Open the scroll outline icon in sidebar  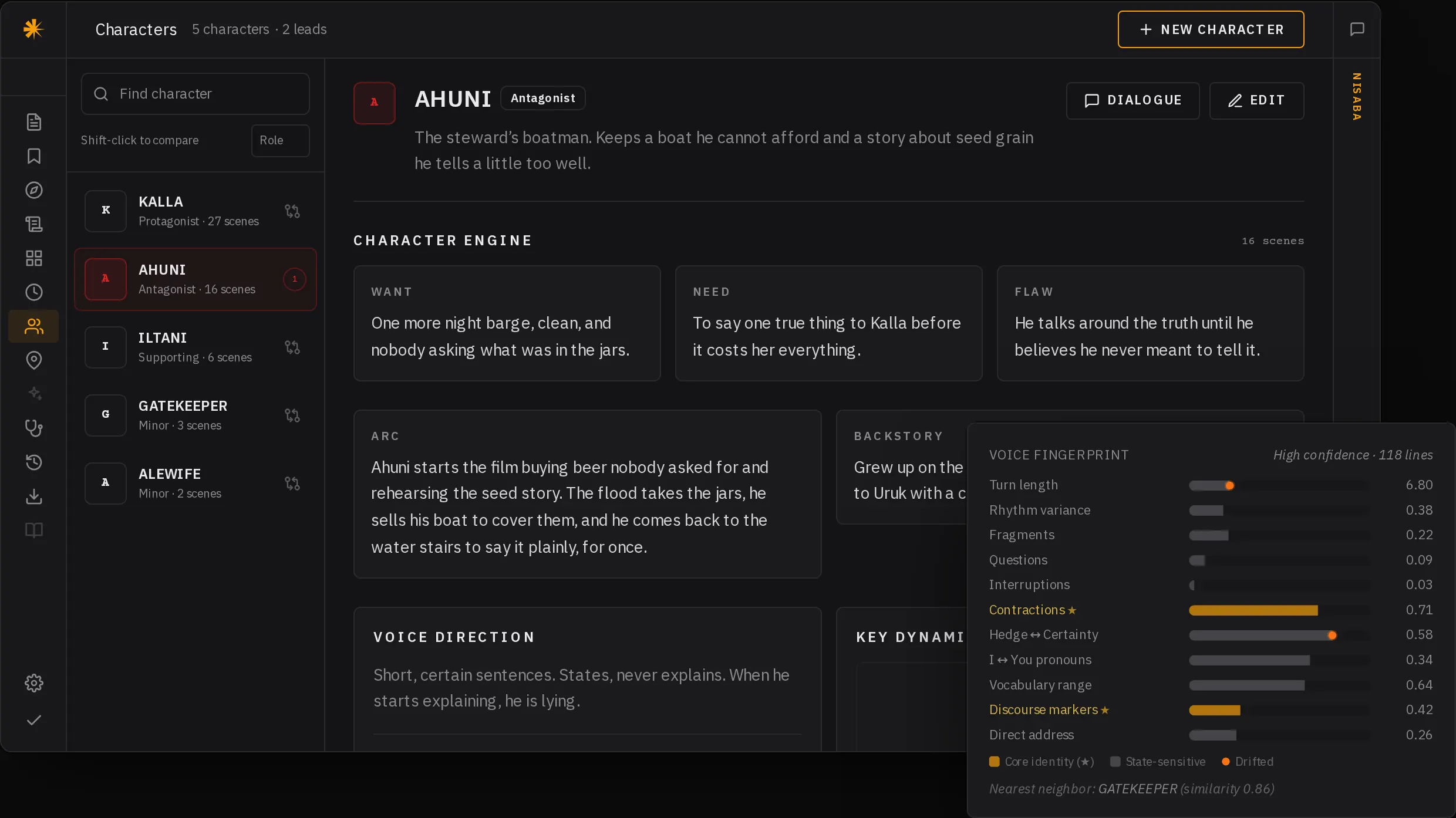[33, 224]
